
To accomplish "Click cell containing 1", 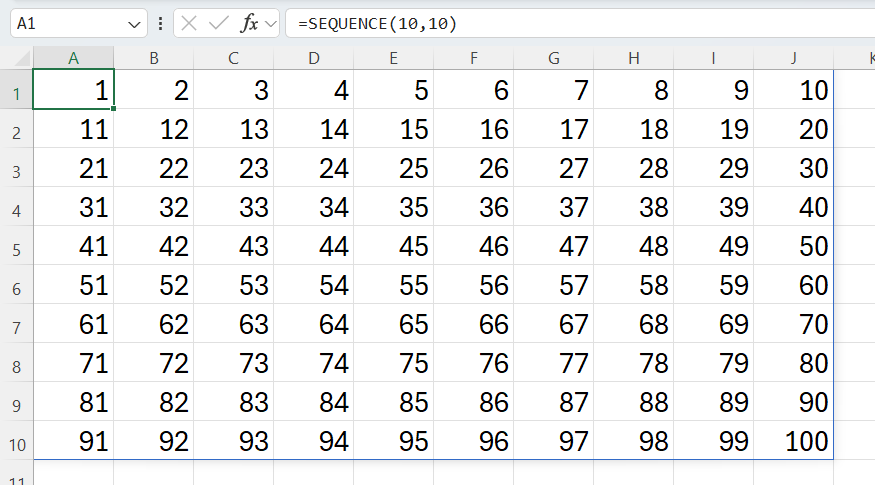I will tap(74, 89).
